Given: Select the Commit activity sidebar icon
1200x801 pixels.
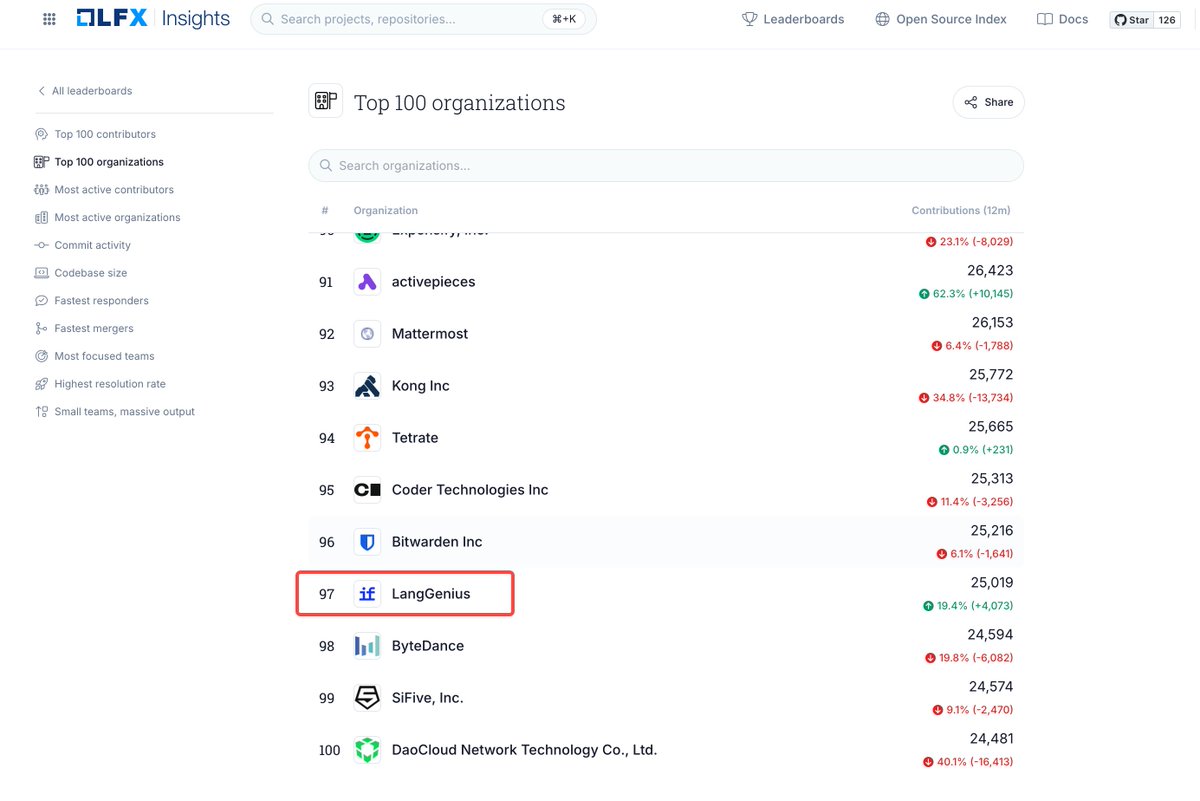Looking at the screenshot, I should tap(41, 245).
